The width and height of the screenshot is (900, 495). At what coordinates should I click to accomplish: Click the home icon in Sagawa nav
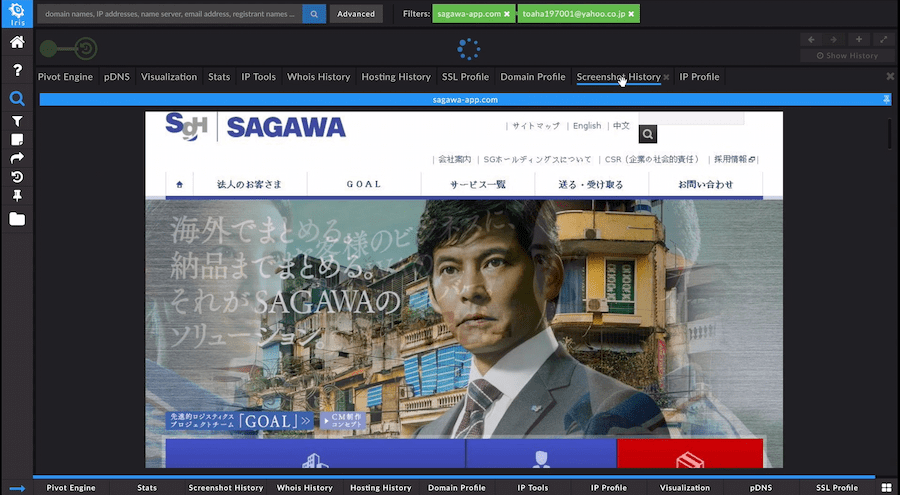pyautogui.click(x=180, y=184)
